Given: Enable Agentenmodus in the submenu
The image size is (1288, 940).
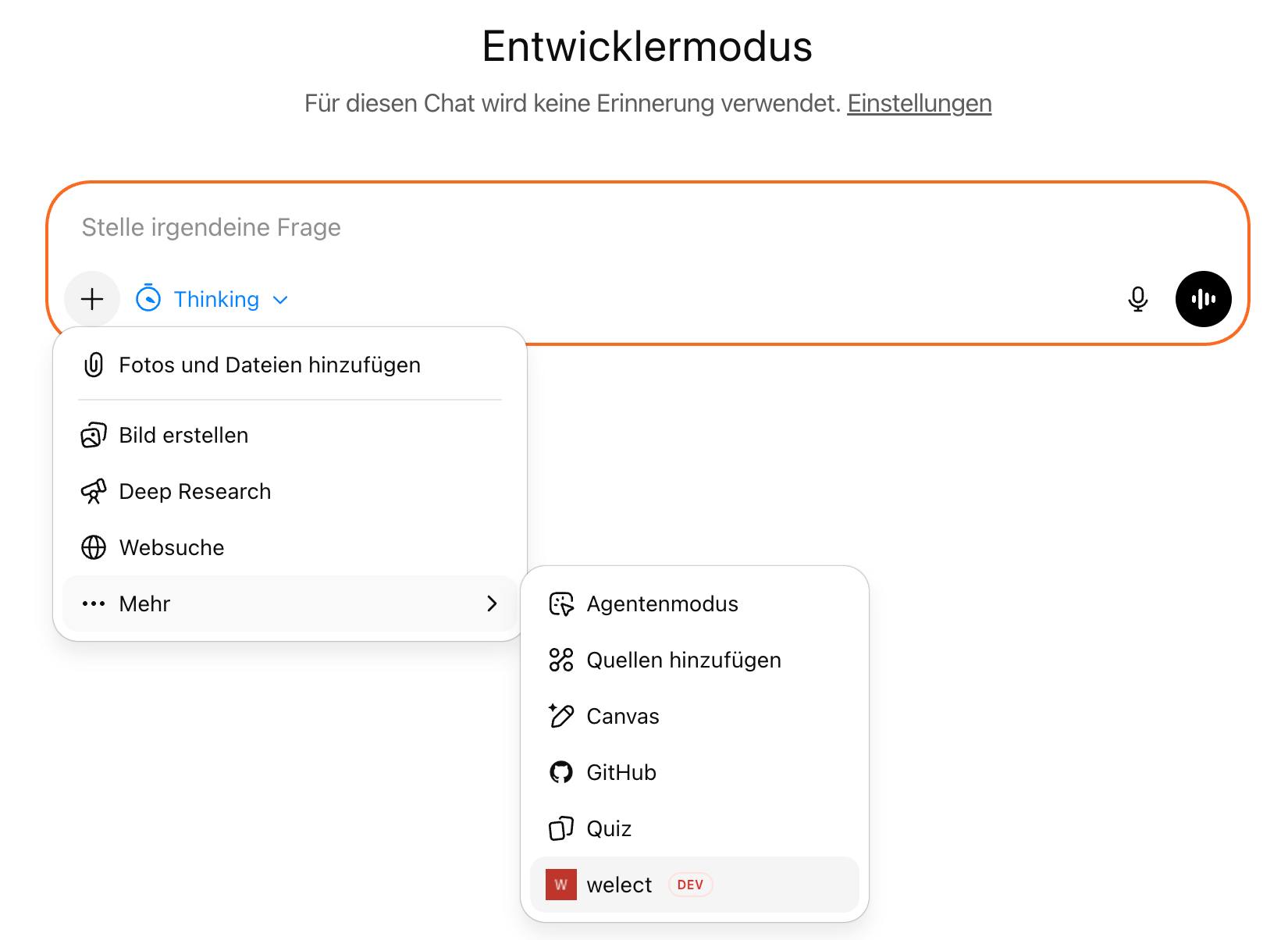Looking at the screenshot, I should tap(662, 604).
